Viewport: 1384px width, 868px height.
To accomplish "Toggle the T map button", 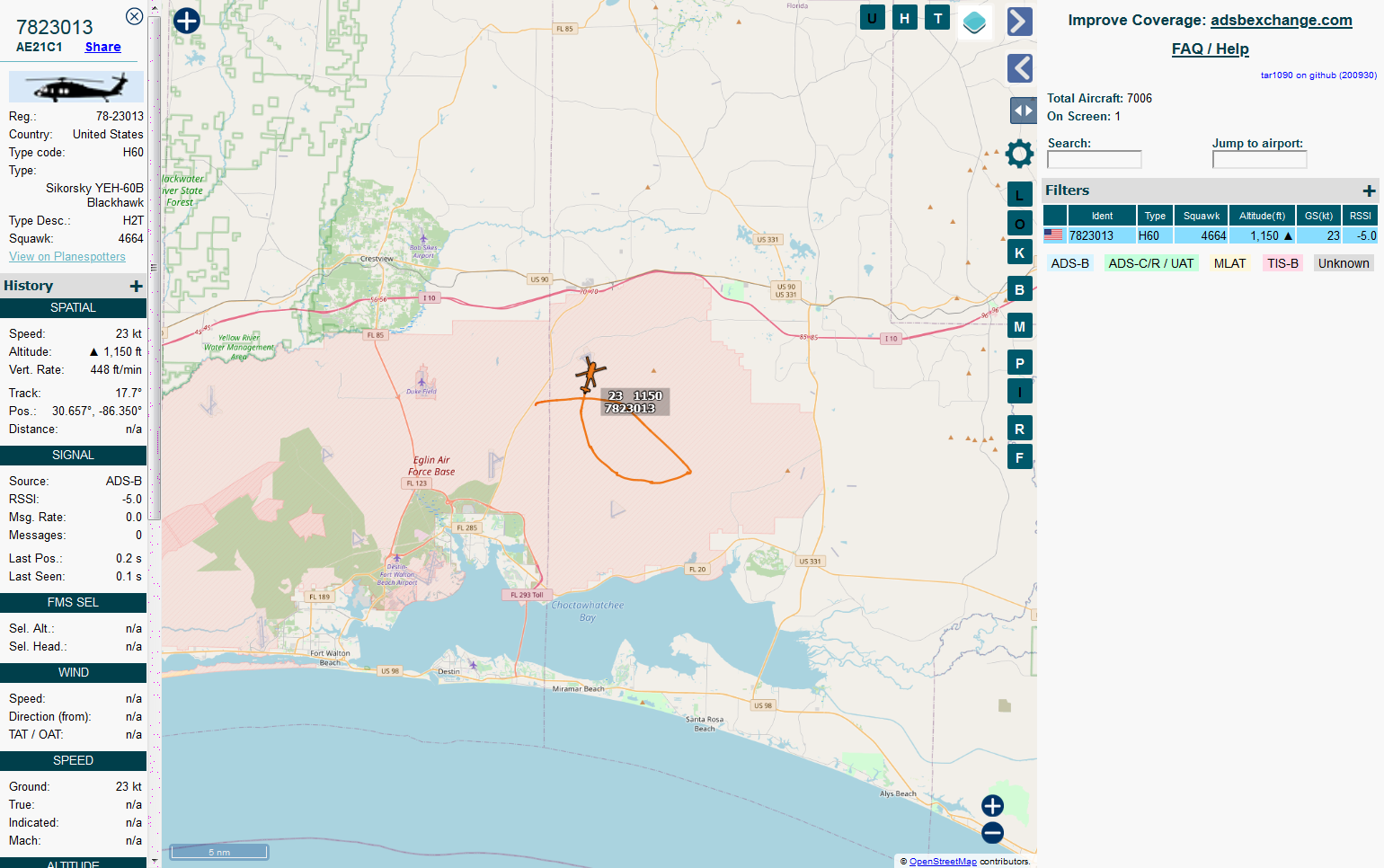I will coord(938,18).
